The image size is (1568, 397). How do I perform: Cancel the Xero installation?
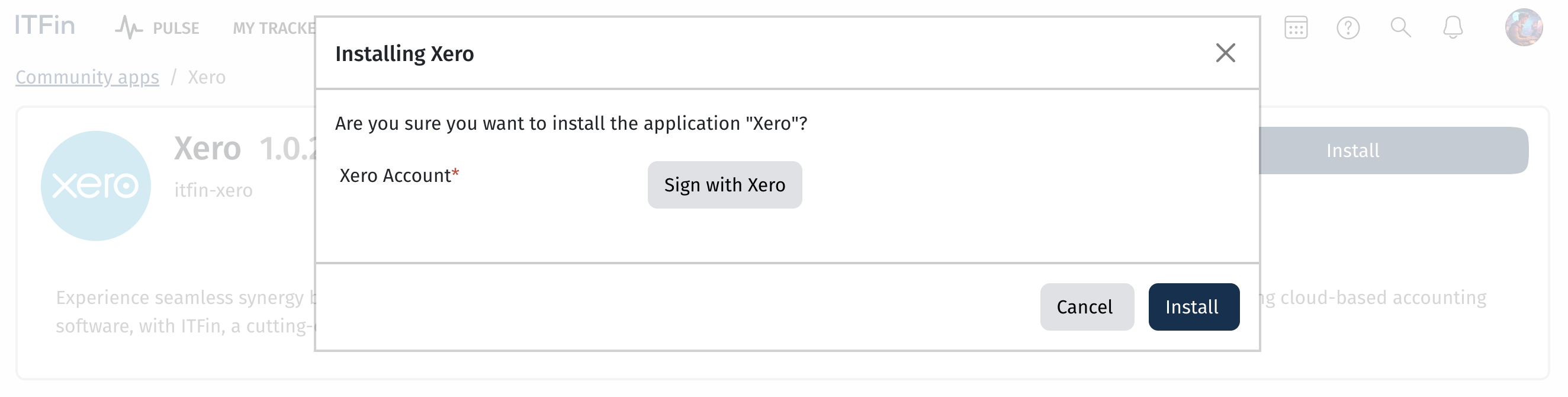[x=1087, y=307]
